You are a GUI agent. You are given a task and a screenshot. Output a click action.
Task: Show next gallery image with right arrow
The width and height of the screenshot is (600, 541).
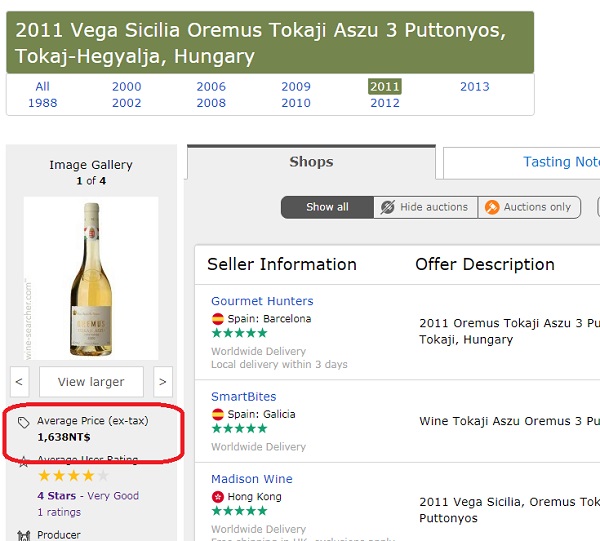163,382
